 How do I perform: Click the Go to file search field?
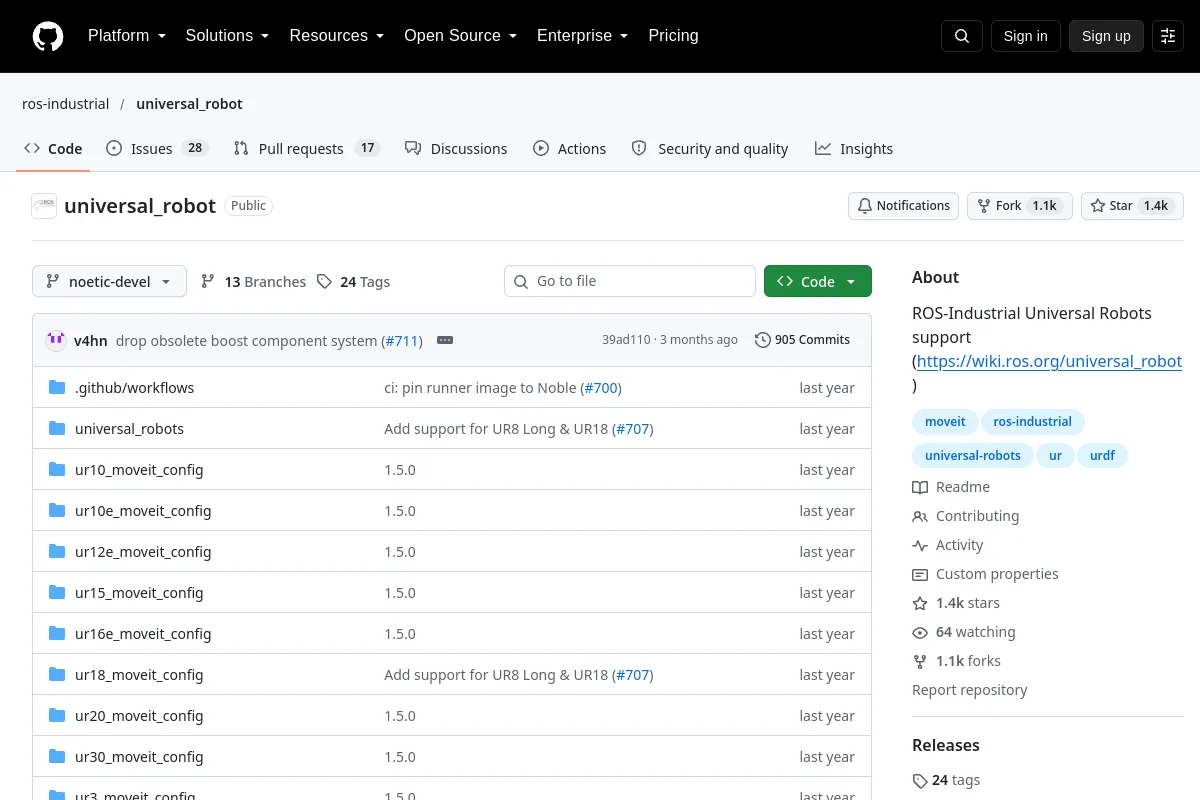coord(630,281)
